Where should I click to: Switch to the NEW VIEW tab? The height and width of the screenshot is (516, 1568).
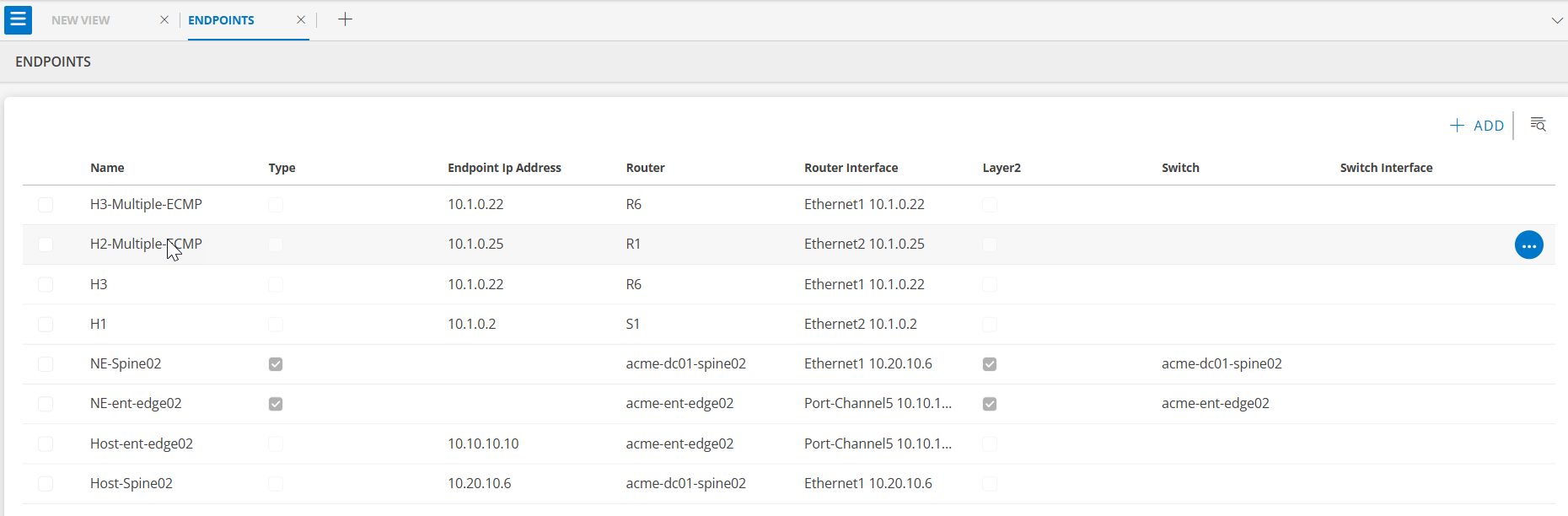click(x=81, y=20)
